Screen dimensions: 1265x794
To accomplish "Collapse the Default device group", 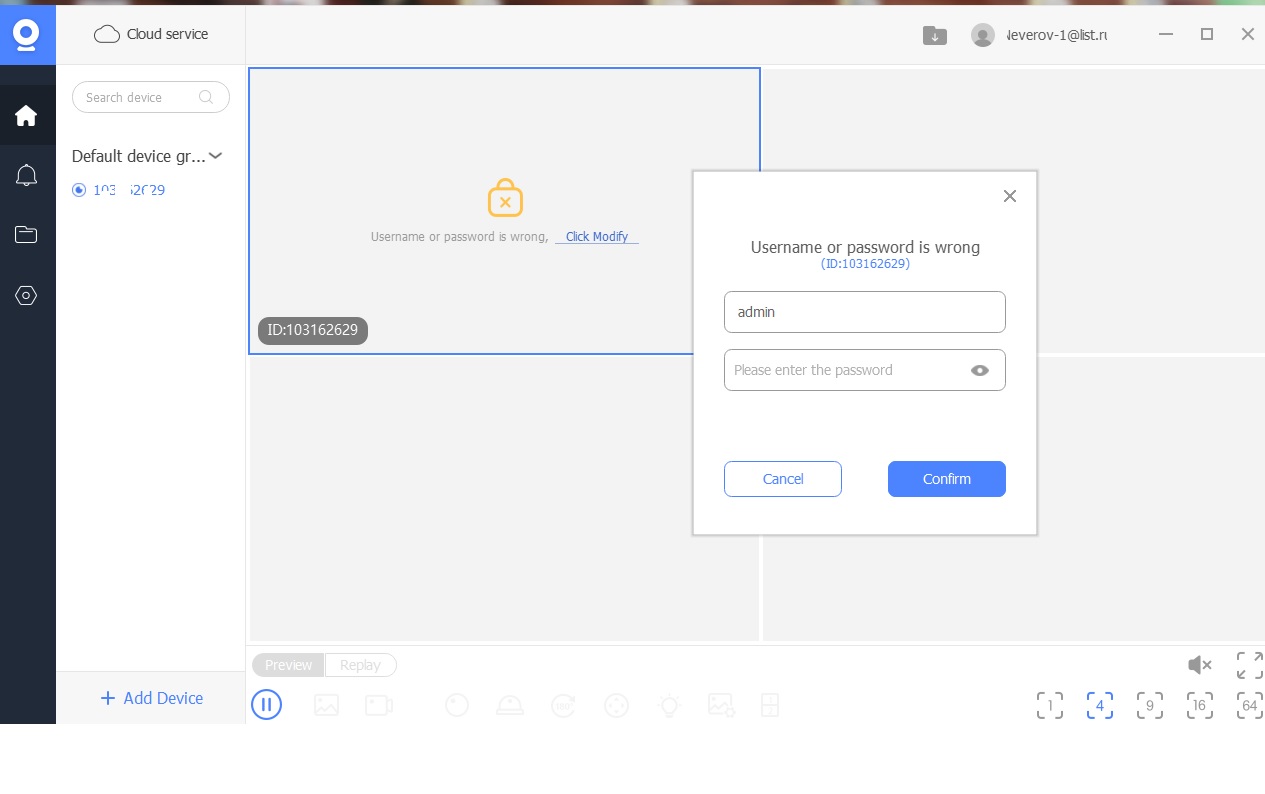I will [x=215, y=156].
